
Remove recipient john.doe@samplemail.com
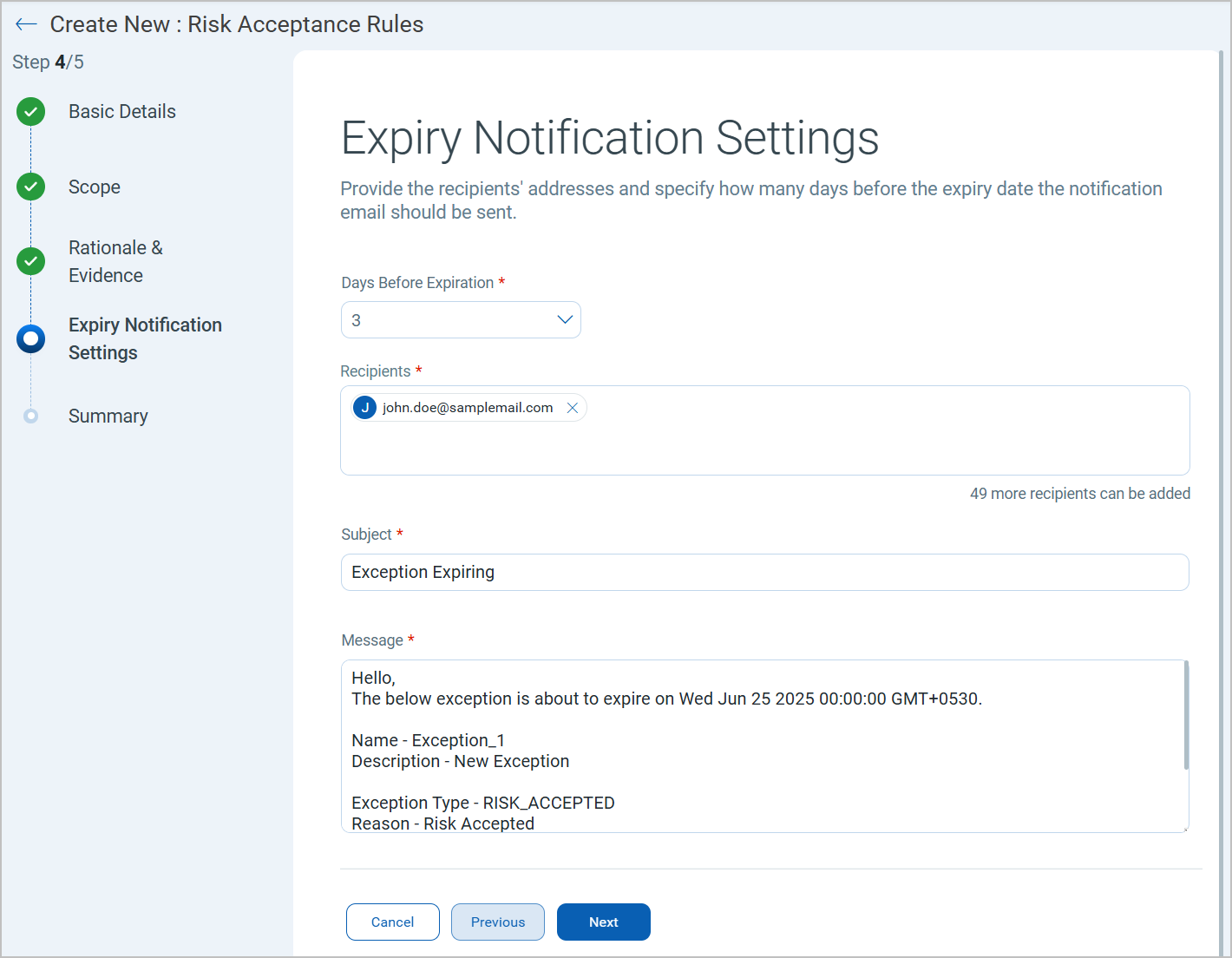572,407
